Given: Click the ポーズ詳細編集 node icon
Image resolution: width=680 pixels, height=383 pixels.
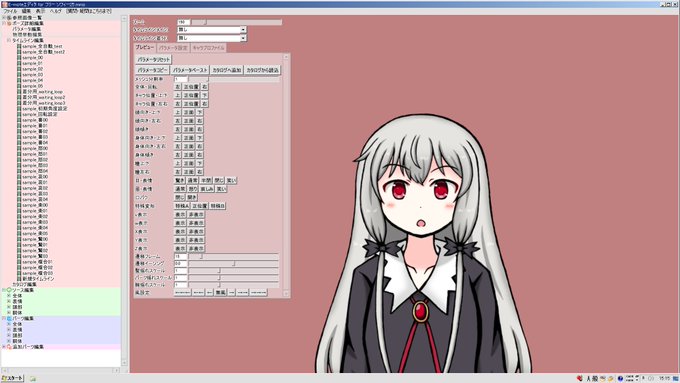Looking at the screenshot, I should coord(9,23).
